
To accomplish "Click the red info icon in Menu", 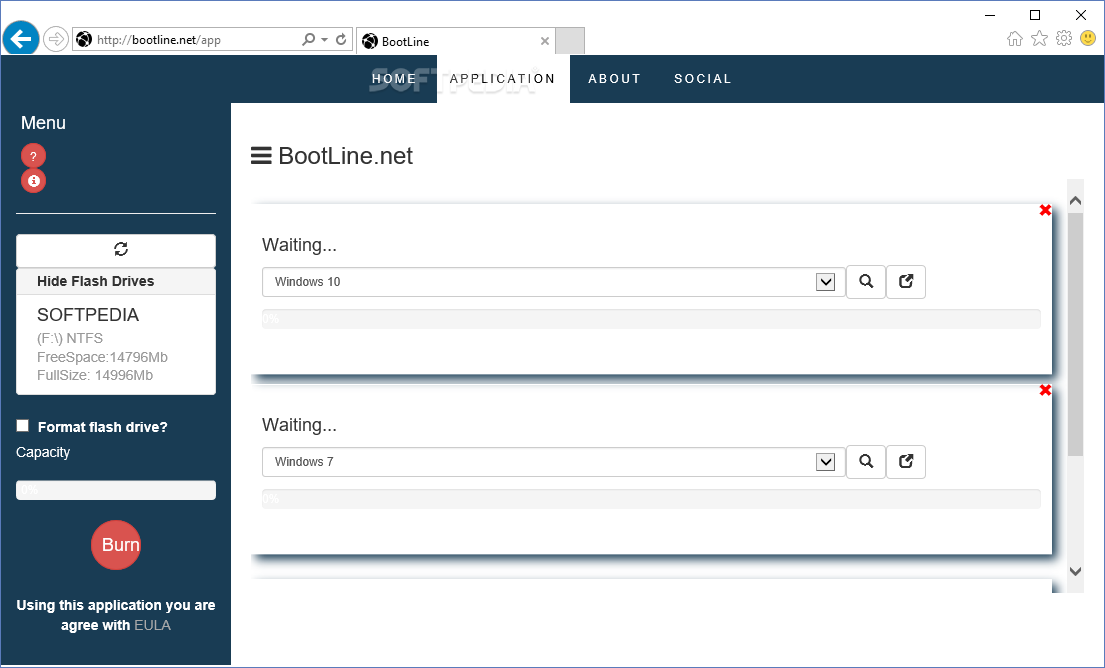I will point(33,181).
